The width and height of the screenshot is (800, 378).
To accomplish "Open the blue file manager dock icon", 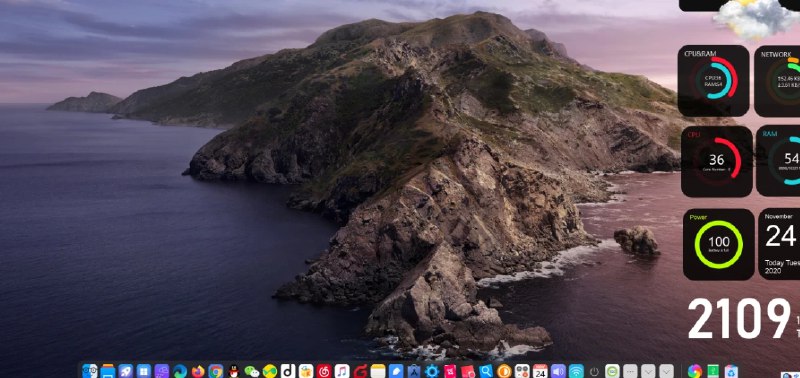I will pyautogui.click(x=108, y=371).
